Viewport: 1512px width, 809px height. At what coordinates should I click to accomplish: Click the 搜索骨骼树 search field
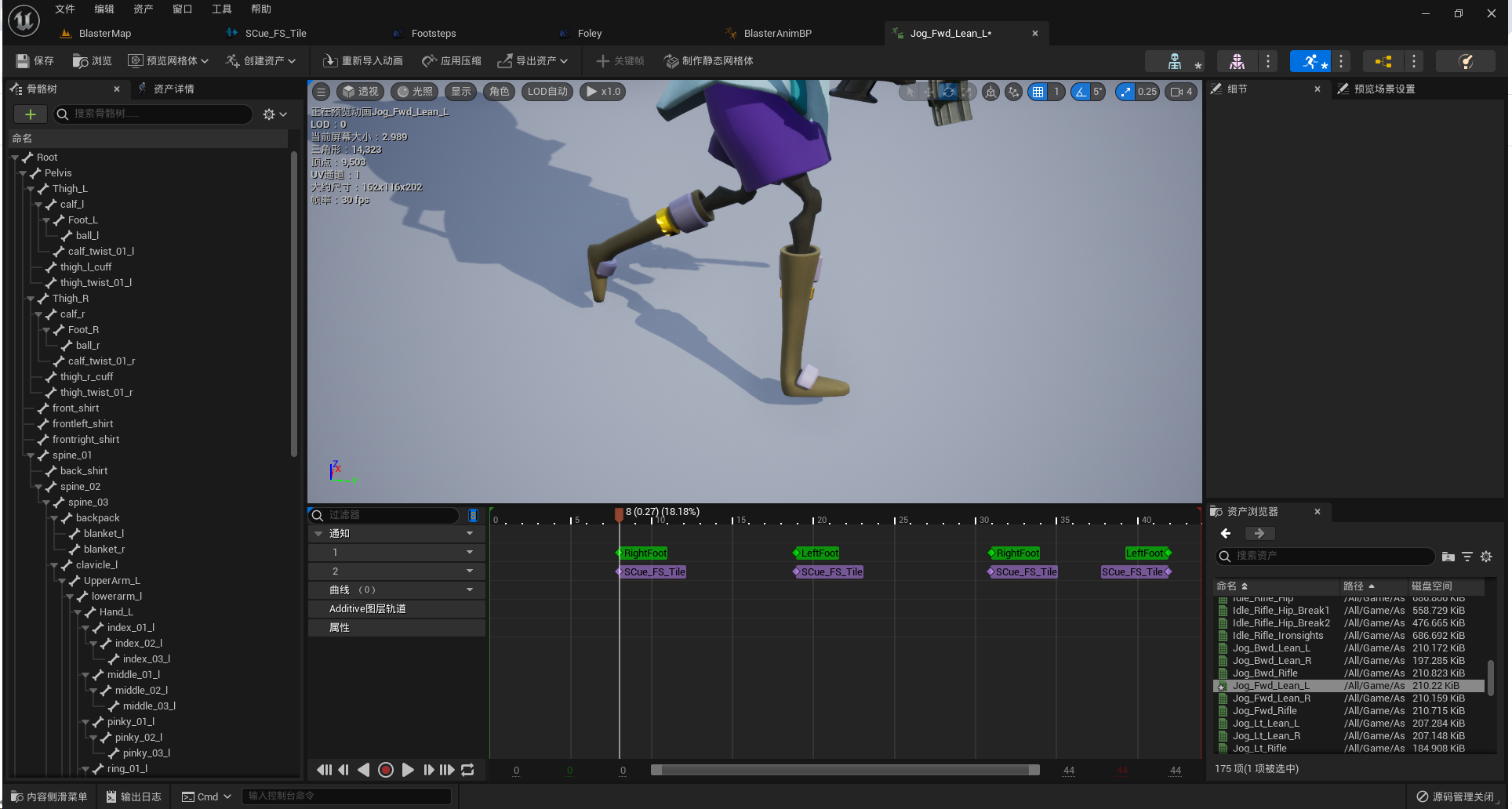point(153,114)
